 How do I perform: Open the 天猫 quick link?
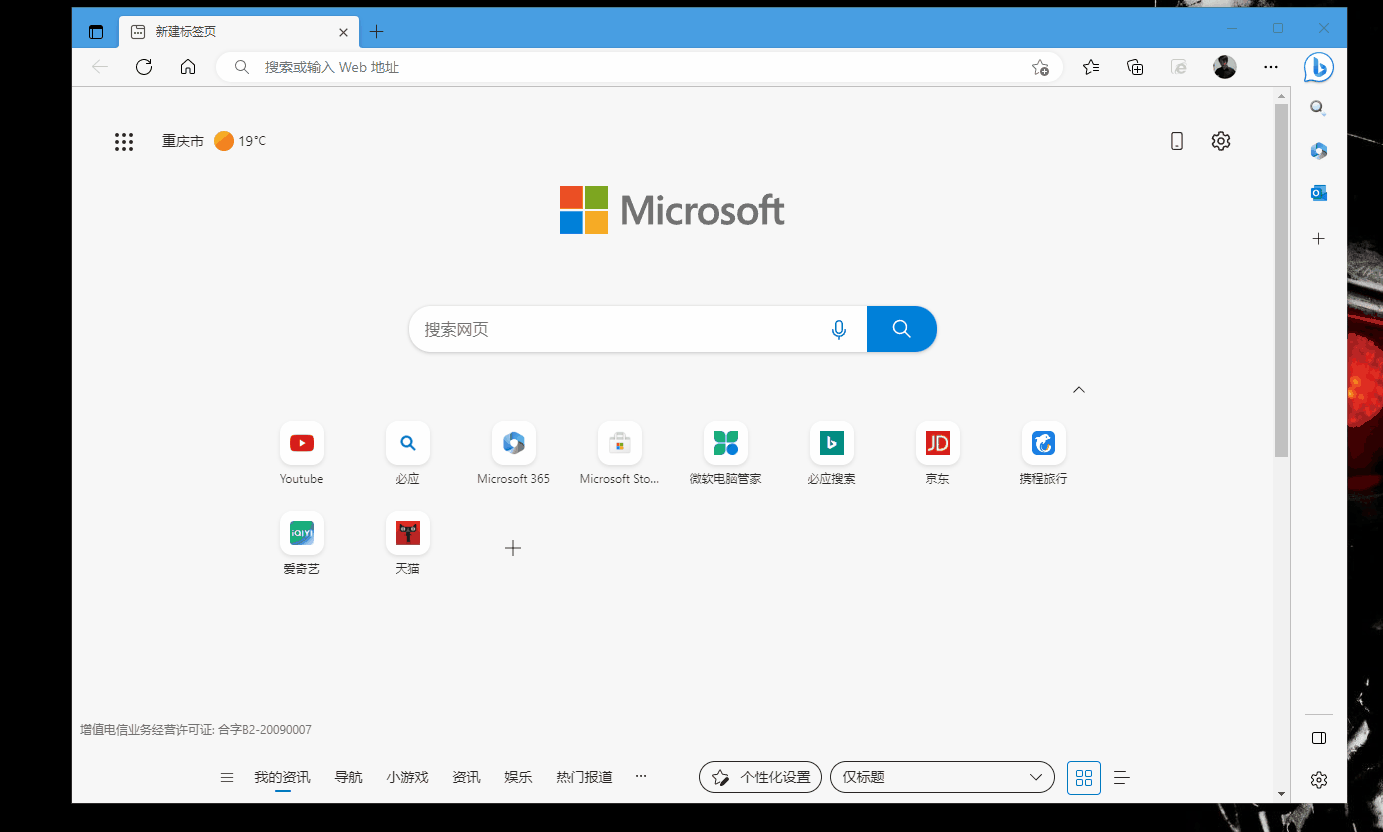(x=408, y=543)
